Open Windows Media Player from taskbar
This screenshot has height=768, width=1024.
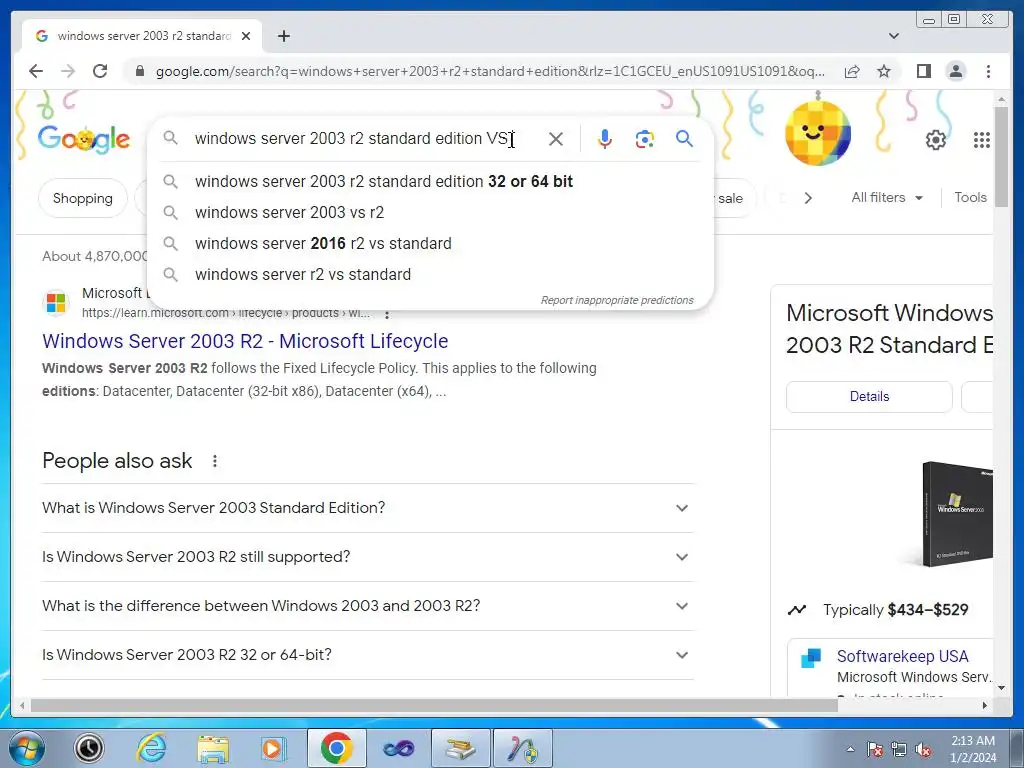[274, 748]
